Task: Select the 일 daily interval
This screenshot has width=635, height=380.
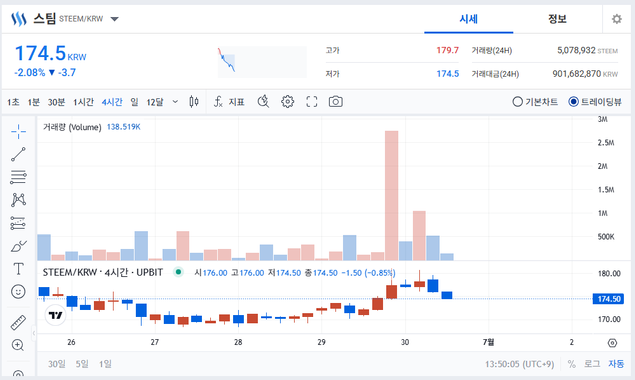Action: pyautogui.click(x=134, y=102)
